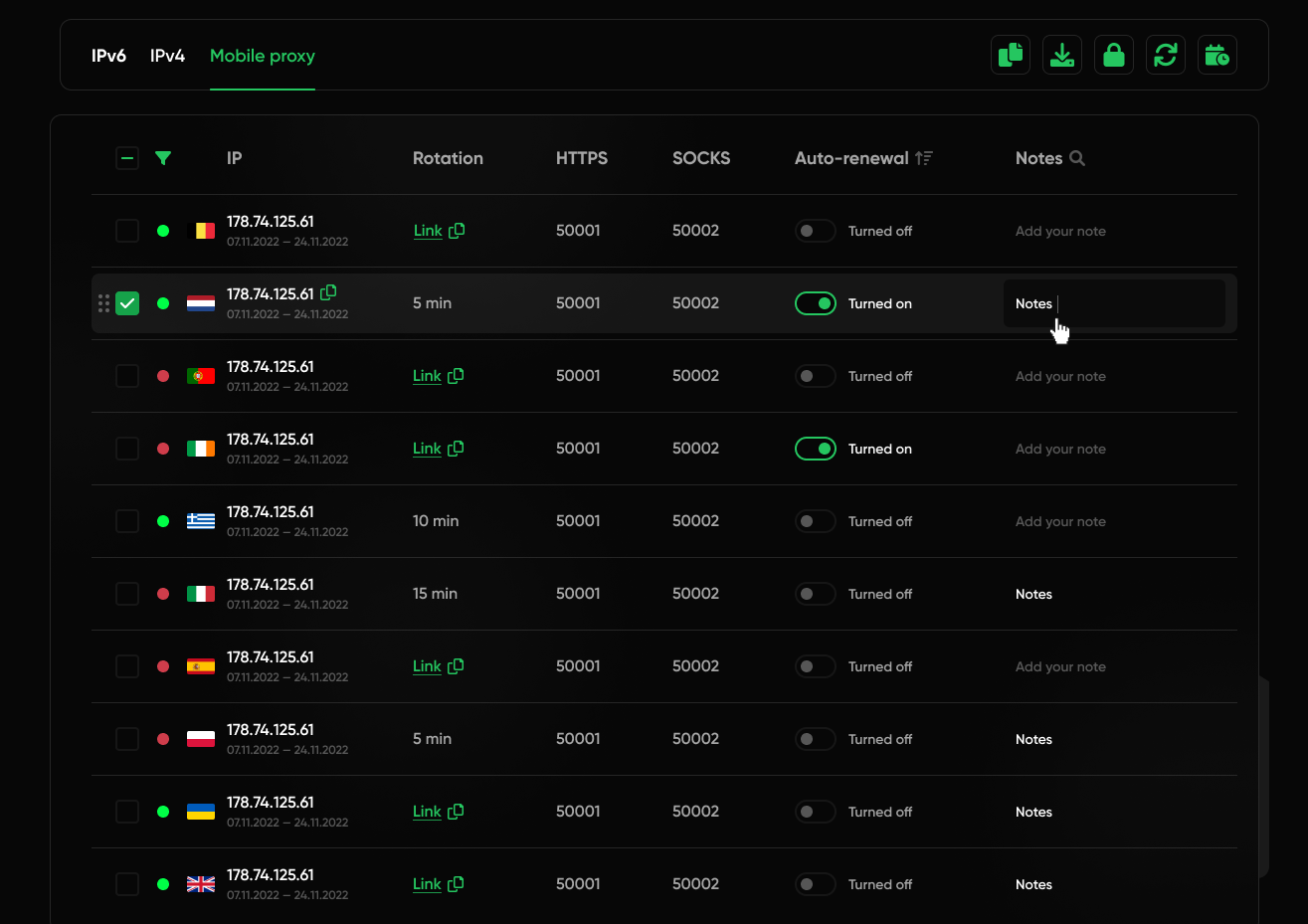Sort by Auto-renewal using the sort icon
Screen dimensions: 1308x924
pos(924,158)
